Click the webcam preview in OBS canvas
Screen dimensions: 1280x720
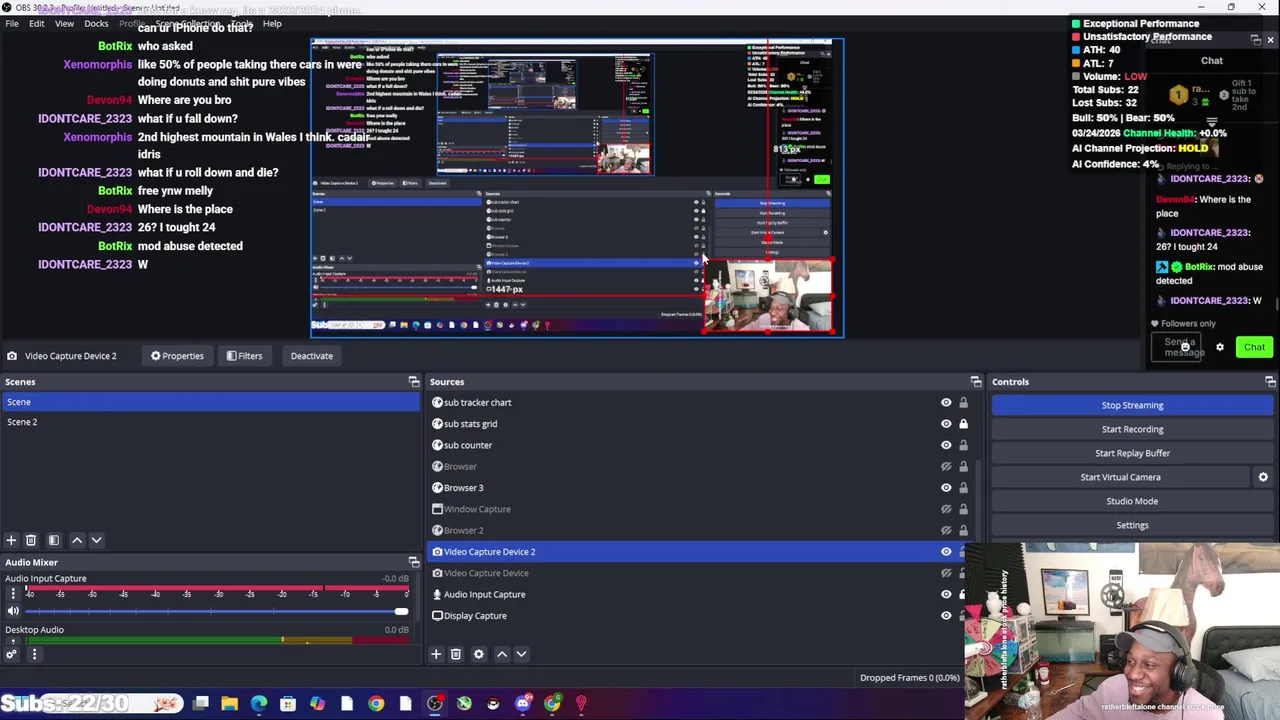(768, 296)
